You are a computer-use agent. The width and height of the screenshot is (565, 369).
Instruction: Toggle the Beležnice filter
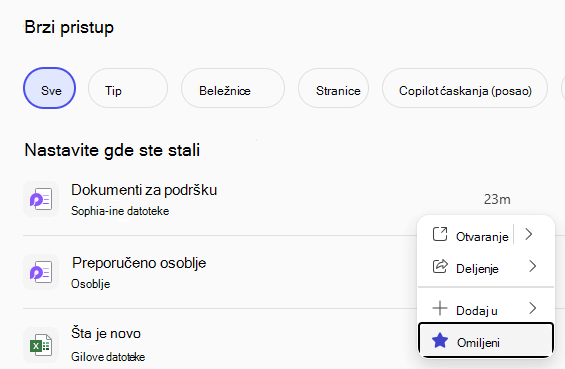coord(233,88)
